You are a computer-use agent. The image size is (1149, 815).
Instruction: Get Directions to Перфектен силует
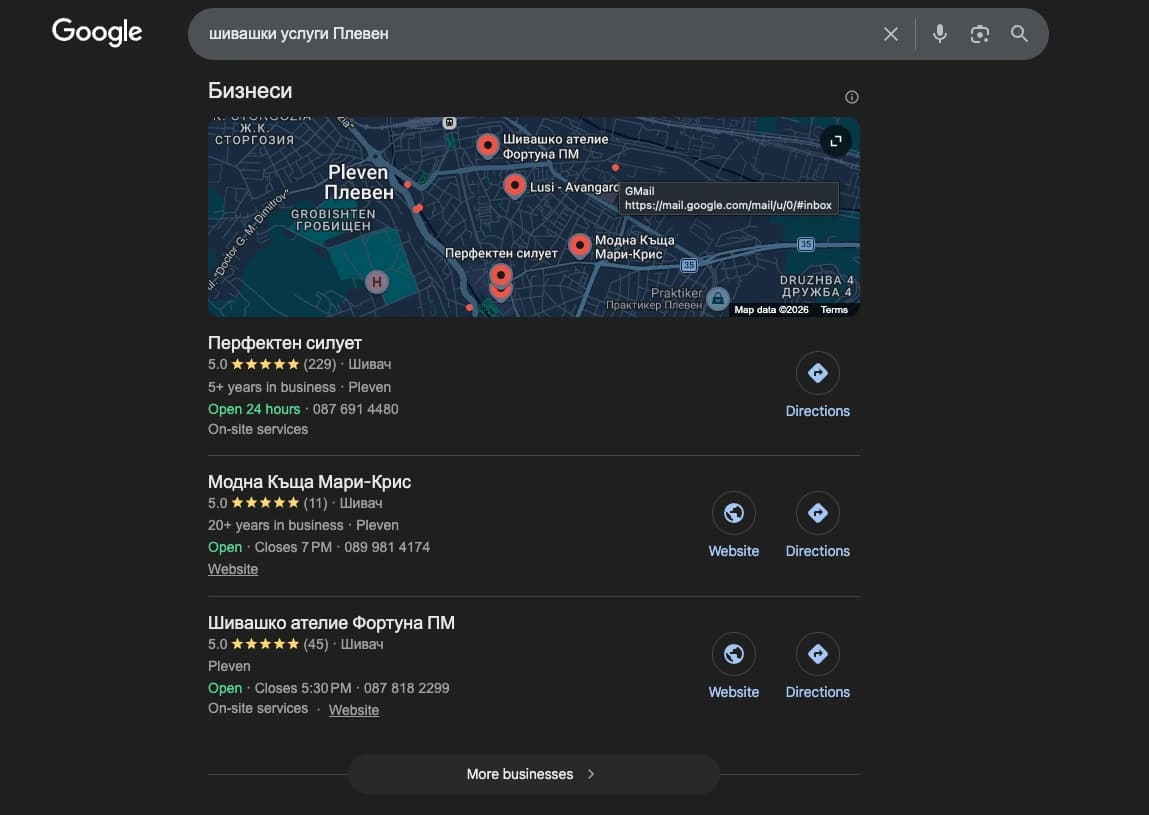(x=817, y=373)
